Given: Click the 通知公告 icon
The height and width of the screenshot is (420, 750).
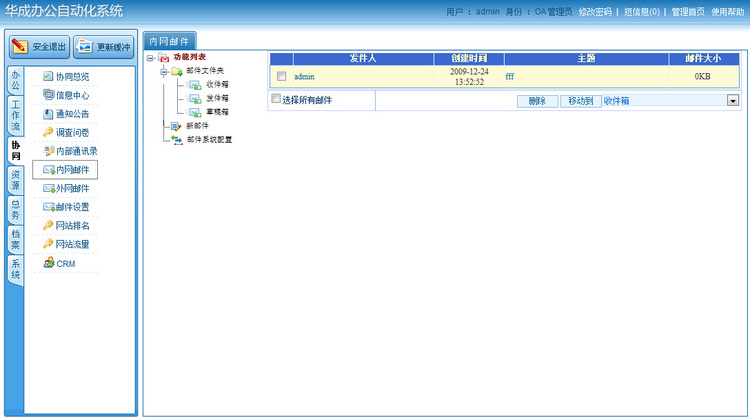Looking at the screenshot, I should click(x=48, y=114).
